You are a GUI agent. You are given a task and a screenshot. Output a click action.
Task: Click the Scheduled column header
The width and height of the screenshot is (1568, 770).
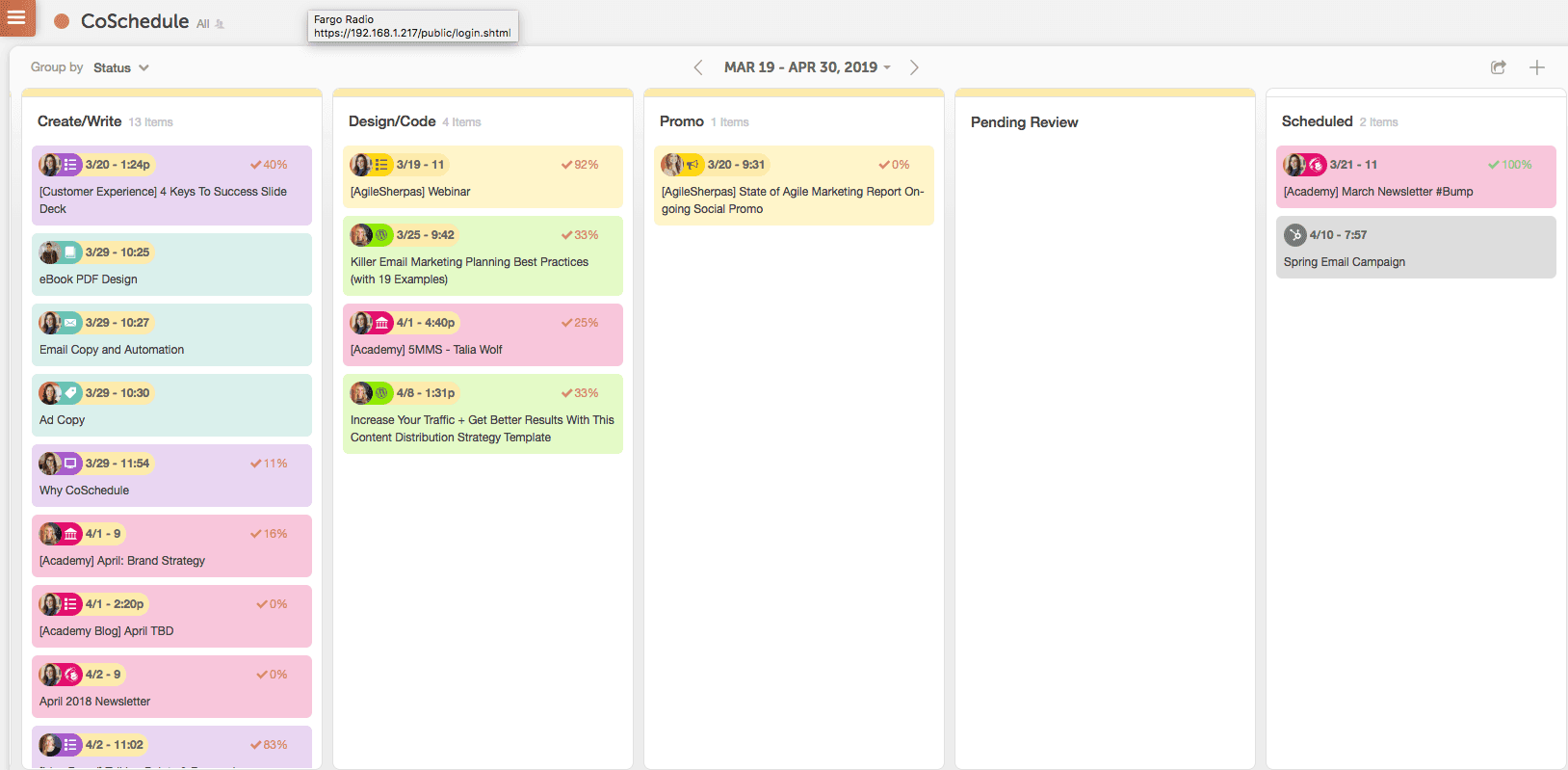point(1317,121)
